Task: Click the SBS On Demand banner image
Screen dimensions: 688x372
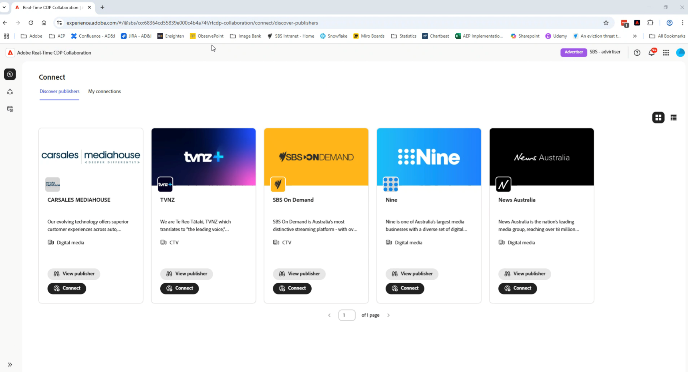Action: pos(316,157)
